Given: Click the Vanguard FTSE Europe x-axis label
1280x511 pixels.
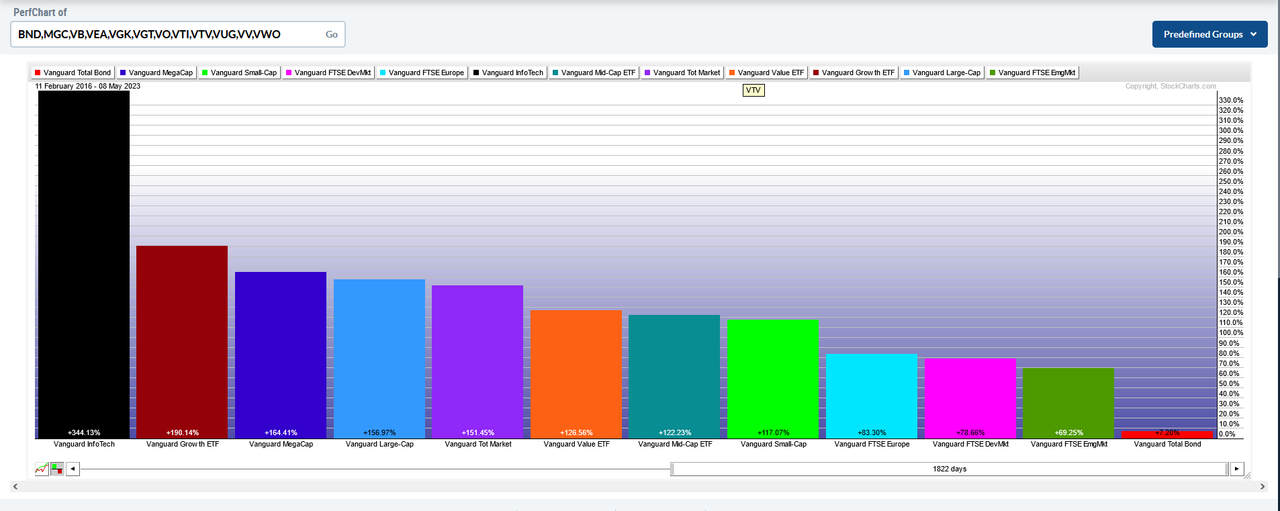Looking at the screenshot, I should (872, 443).
